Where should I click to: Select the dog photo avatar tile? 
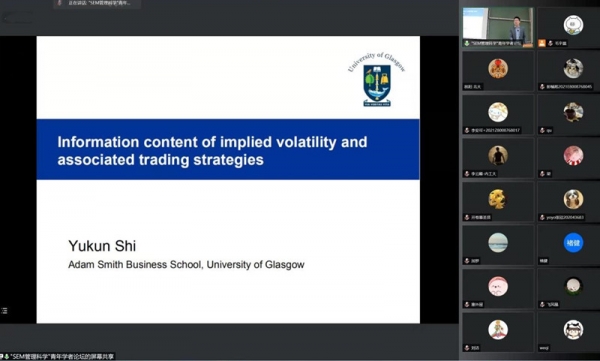click(x=569, y=202)
